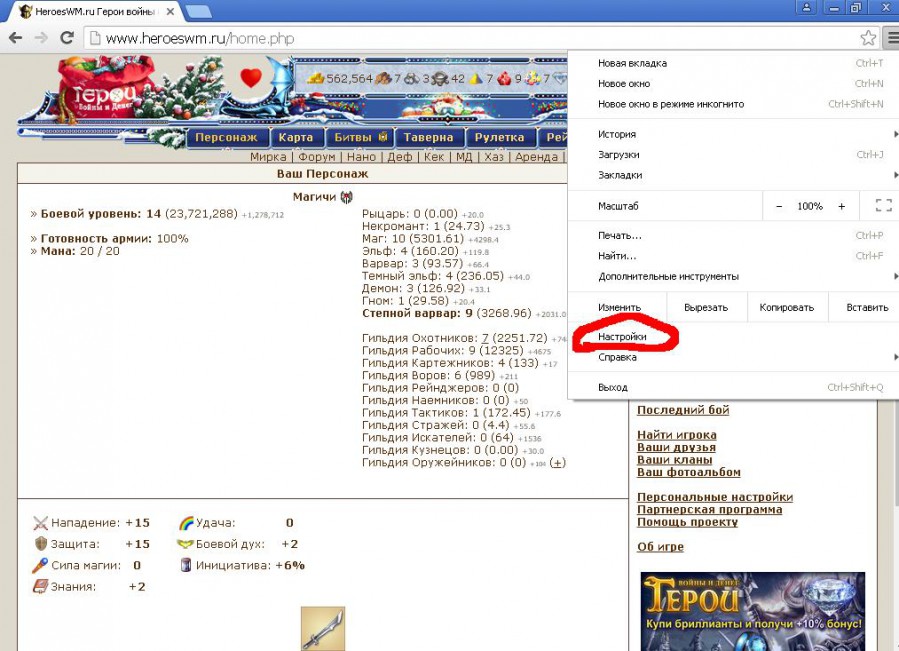Choose Найти... in the menu
Image resolution: width=899 pixels, height=651 pixels.
coord(733,256)
